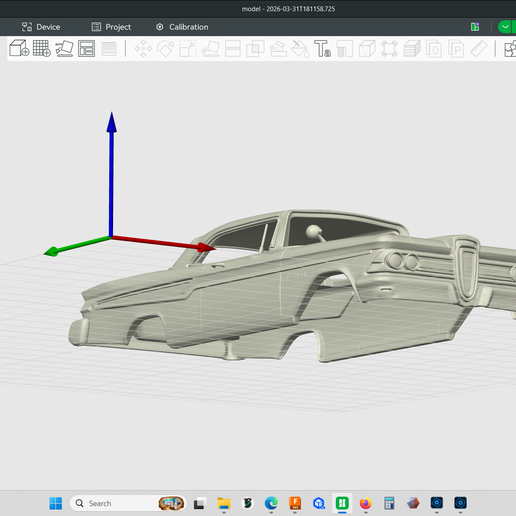
Task: Open Task View from taskbar
Action: pos(200,503)
